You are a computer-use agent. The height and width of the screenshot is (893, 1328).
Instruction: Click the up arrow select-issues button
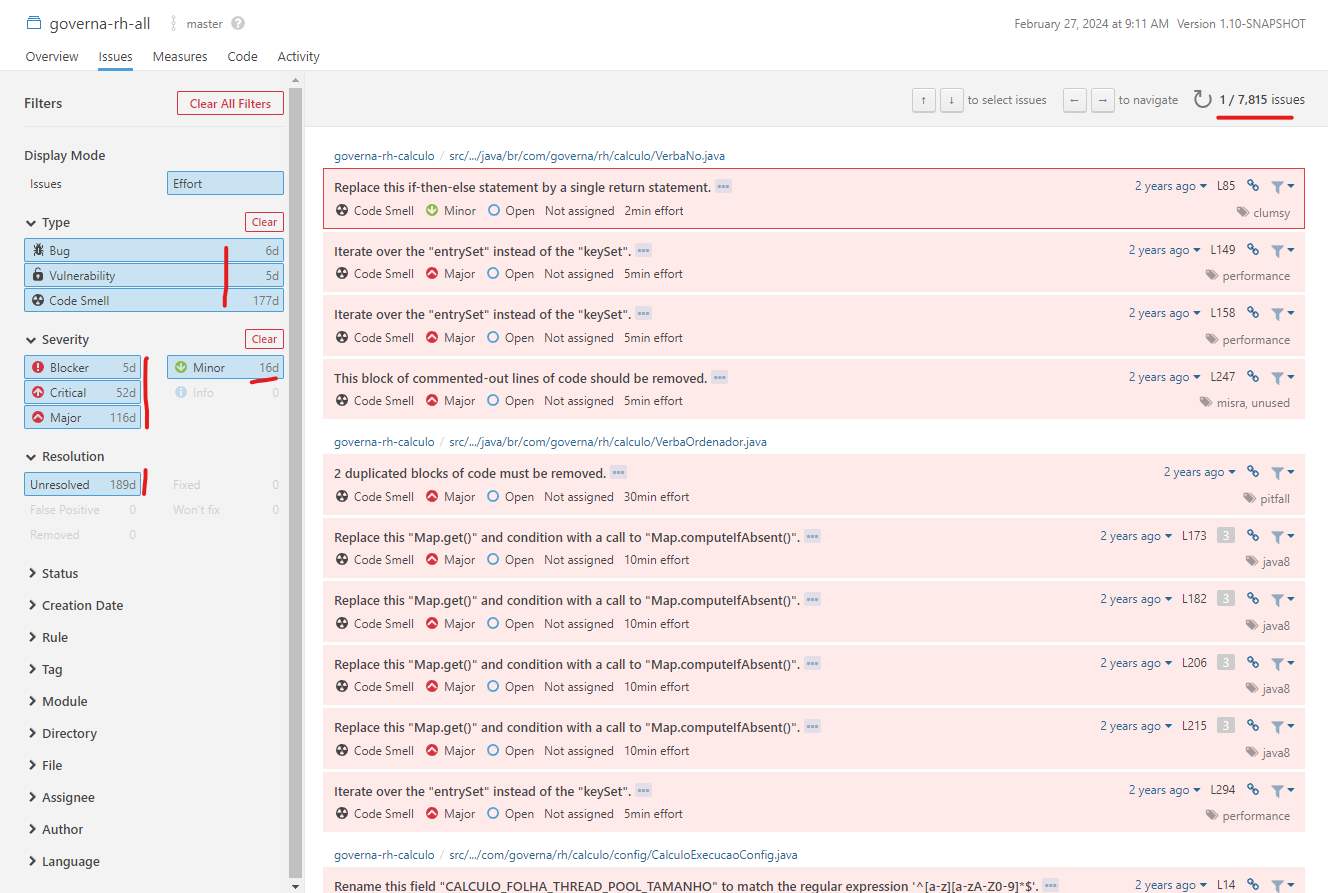(x=924, y=100)
